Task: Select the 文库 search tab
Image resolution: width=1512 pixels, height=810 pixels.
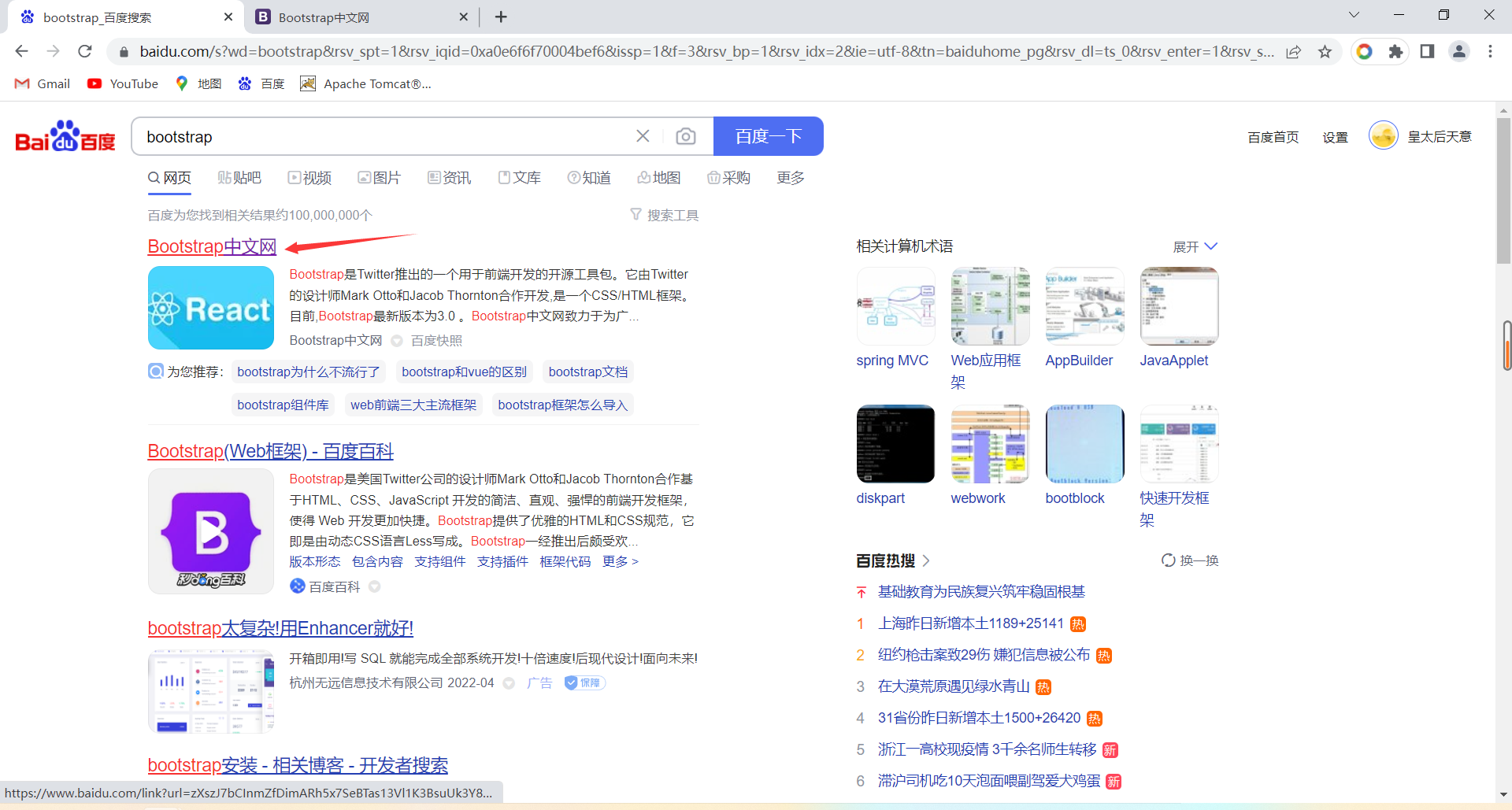Action: click(519, 178)
